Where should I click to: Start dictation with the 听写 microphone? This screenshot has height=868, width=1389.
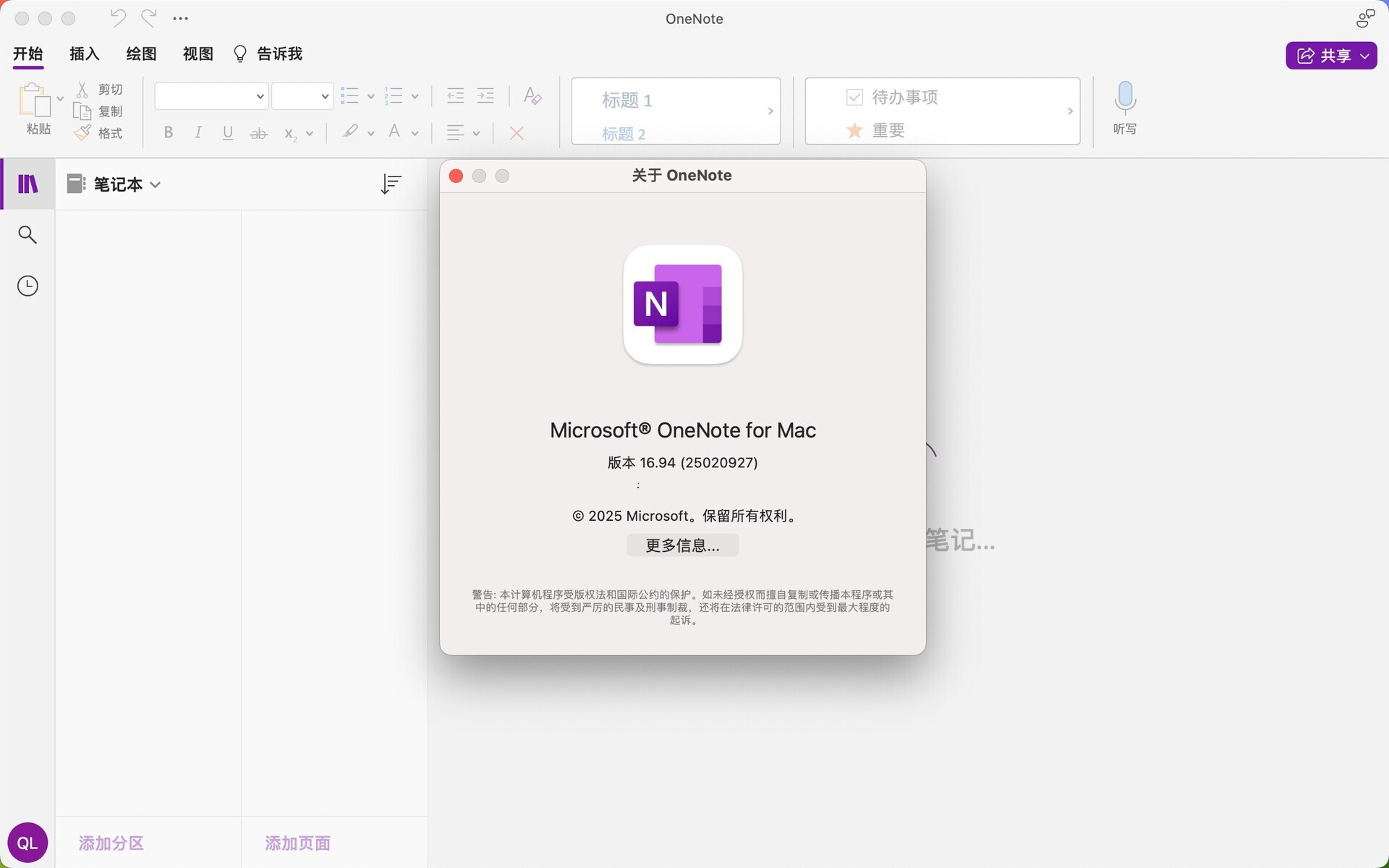(1125, 108)
